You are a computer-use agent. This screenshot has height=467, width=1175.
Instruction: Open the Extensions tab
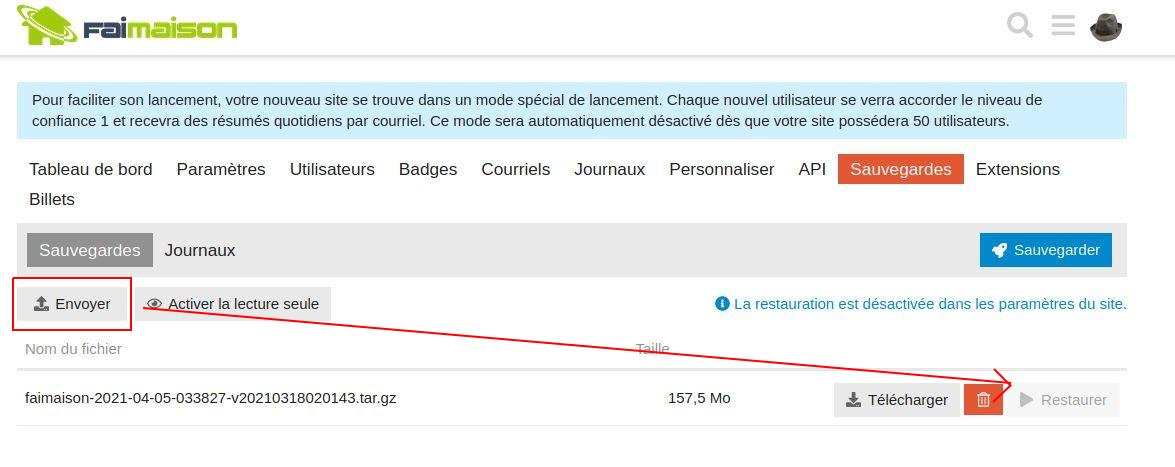point(1017,170)
